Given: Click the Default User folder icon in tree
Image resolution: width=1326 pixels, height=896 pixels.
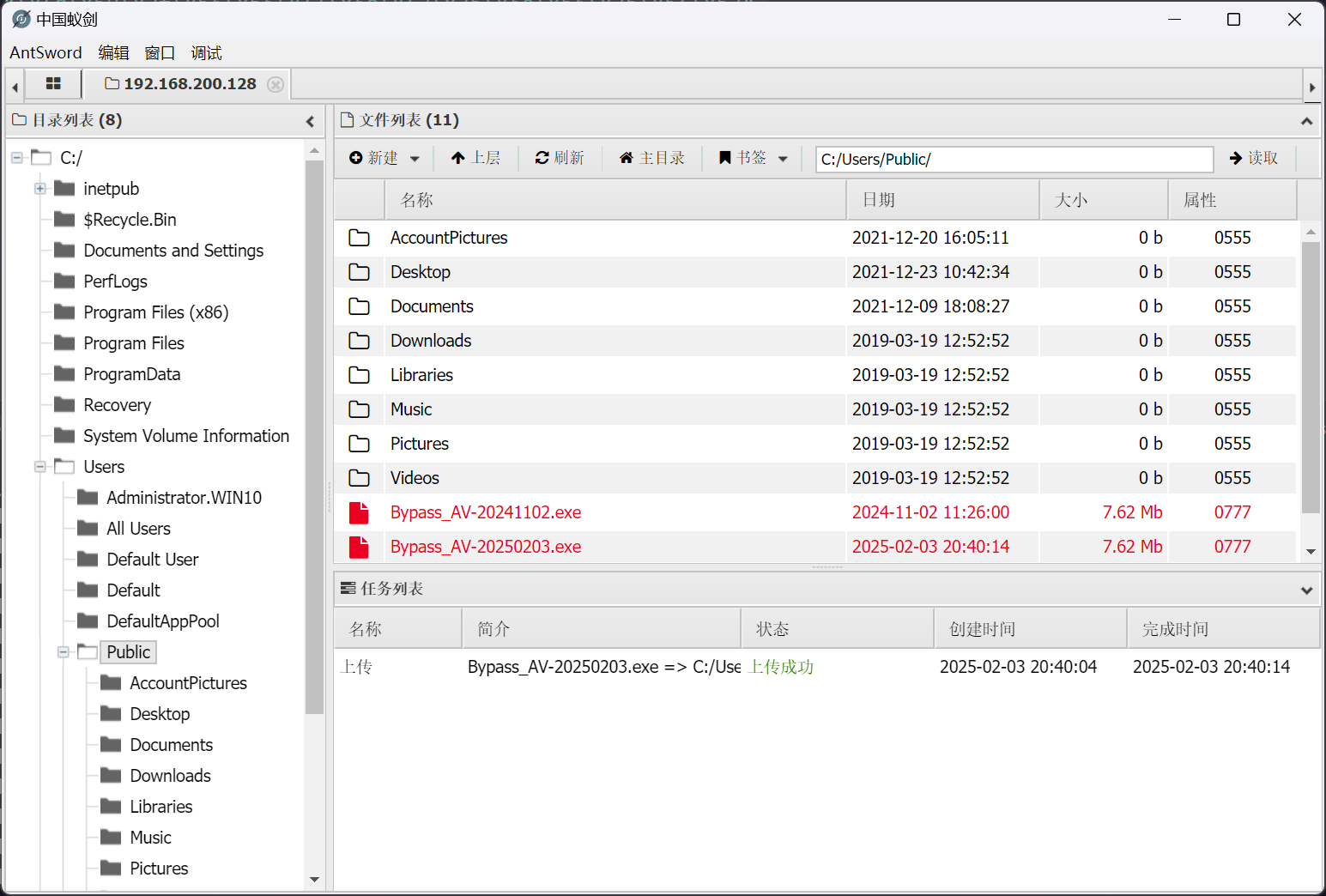Looking at the screenshot, I should point(88,560).
